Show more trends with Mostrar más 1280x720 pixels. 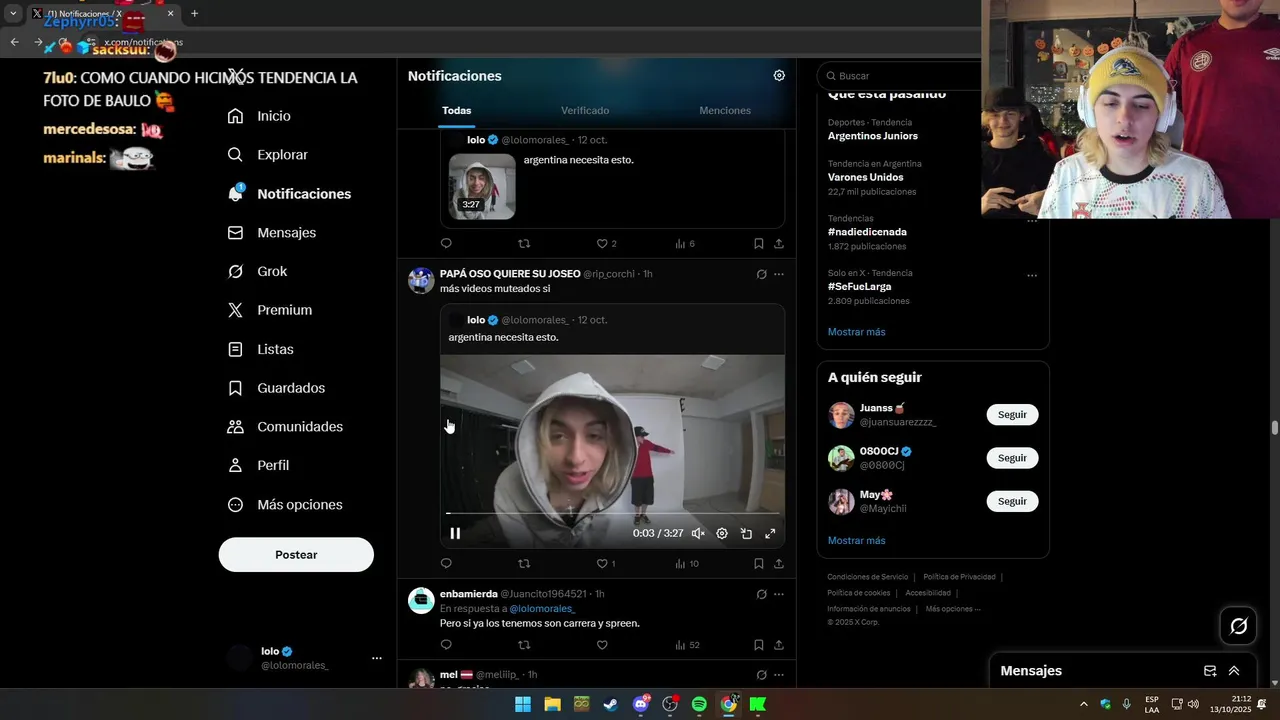[x=856, y=332]
